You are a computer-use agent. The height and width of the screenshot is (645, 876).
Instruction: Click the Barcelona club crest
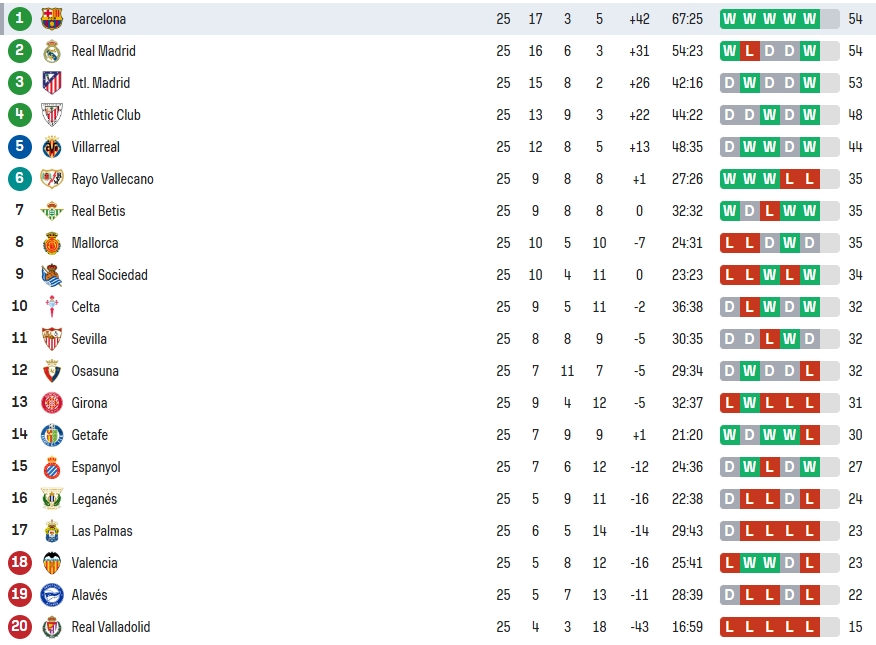pyautogui.click(x=52, y=19)
